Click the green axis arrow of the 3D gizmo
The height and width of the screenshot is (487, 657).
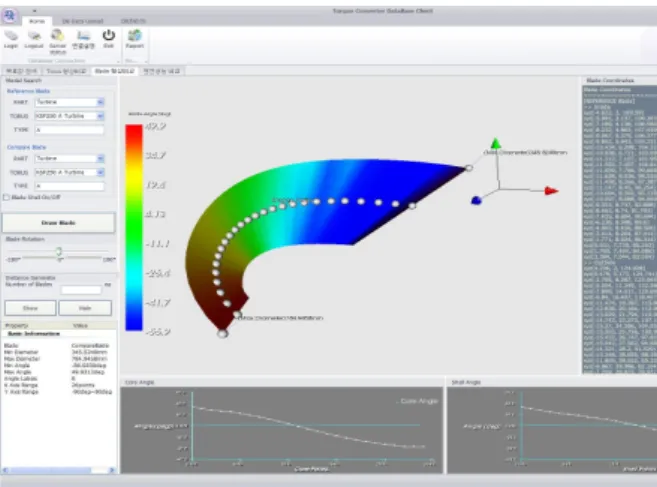click(496, 143)
